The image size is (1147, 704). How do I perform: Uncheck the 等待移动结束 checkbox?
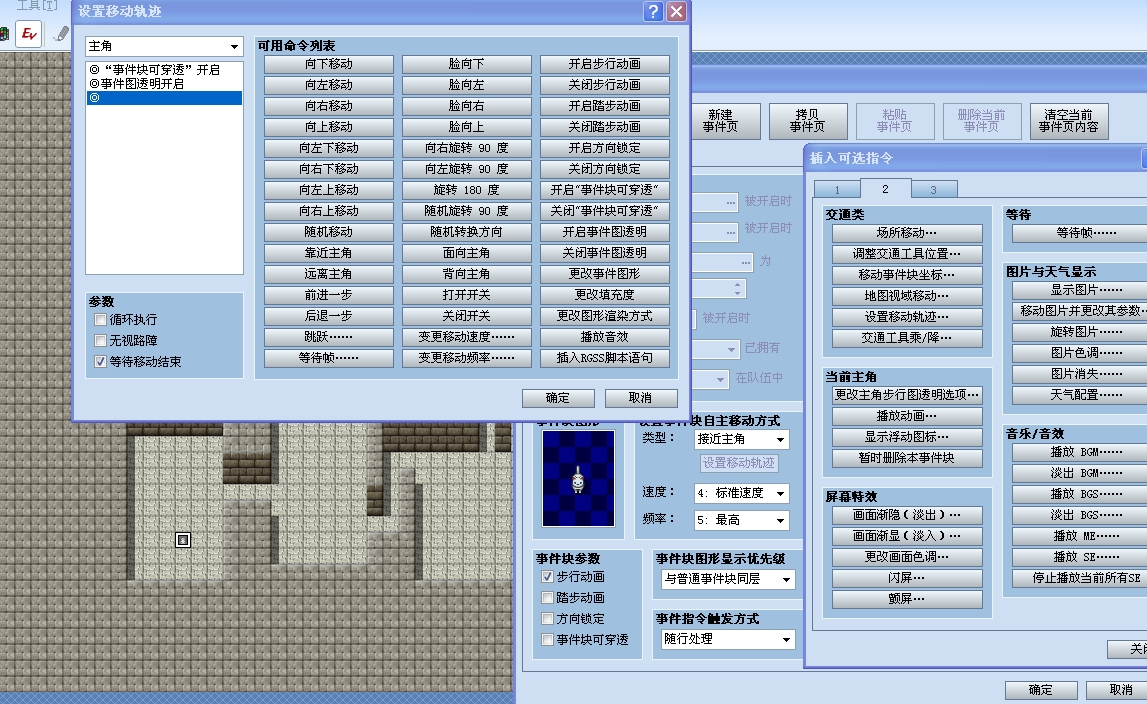(x=101, y=362)
